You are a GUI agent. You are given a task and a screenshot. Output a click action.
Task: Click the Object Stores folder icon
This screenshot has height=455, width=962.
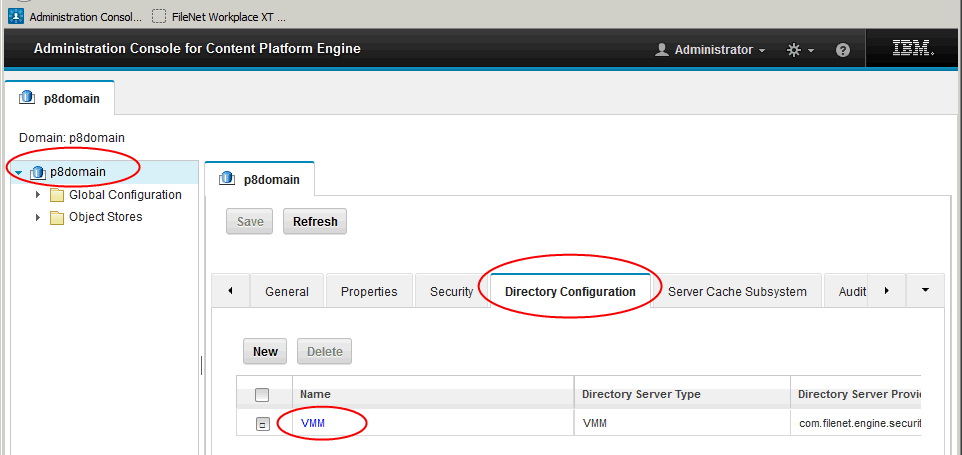57,217
